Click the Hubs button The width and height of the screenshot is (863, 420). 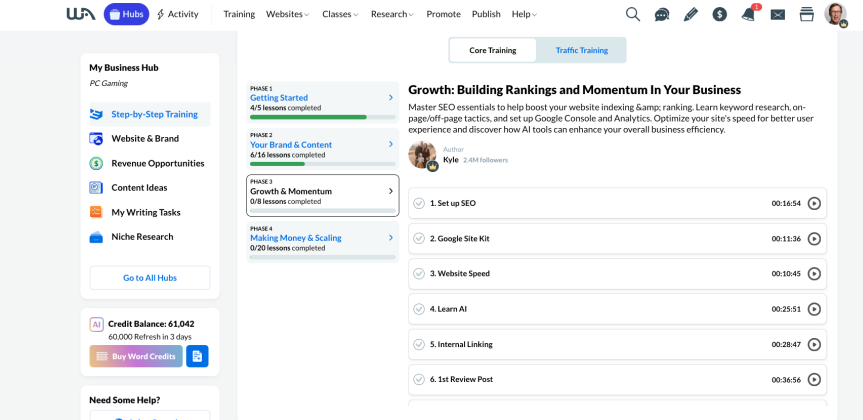tap(126, 14)
